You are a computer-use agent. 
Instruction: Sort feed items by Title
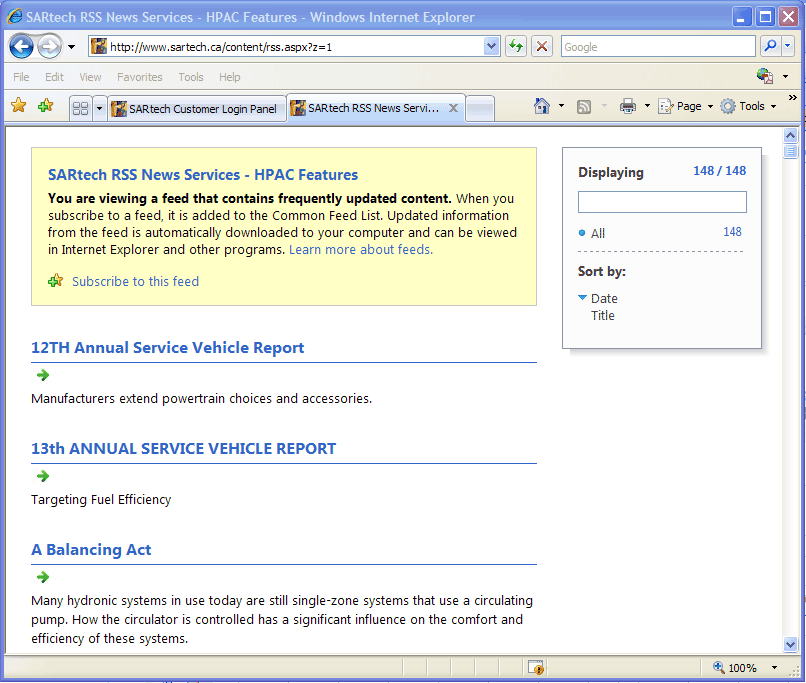[602, 316]
